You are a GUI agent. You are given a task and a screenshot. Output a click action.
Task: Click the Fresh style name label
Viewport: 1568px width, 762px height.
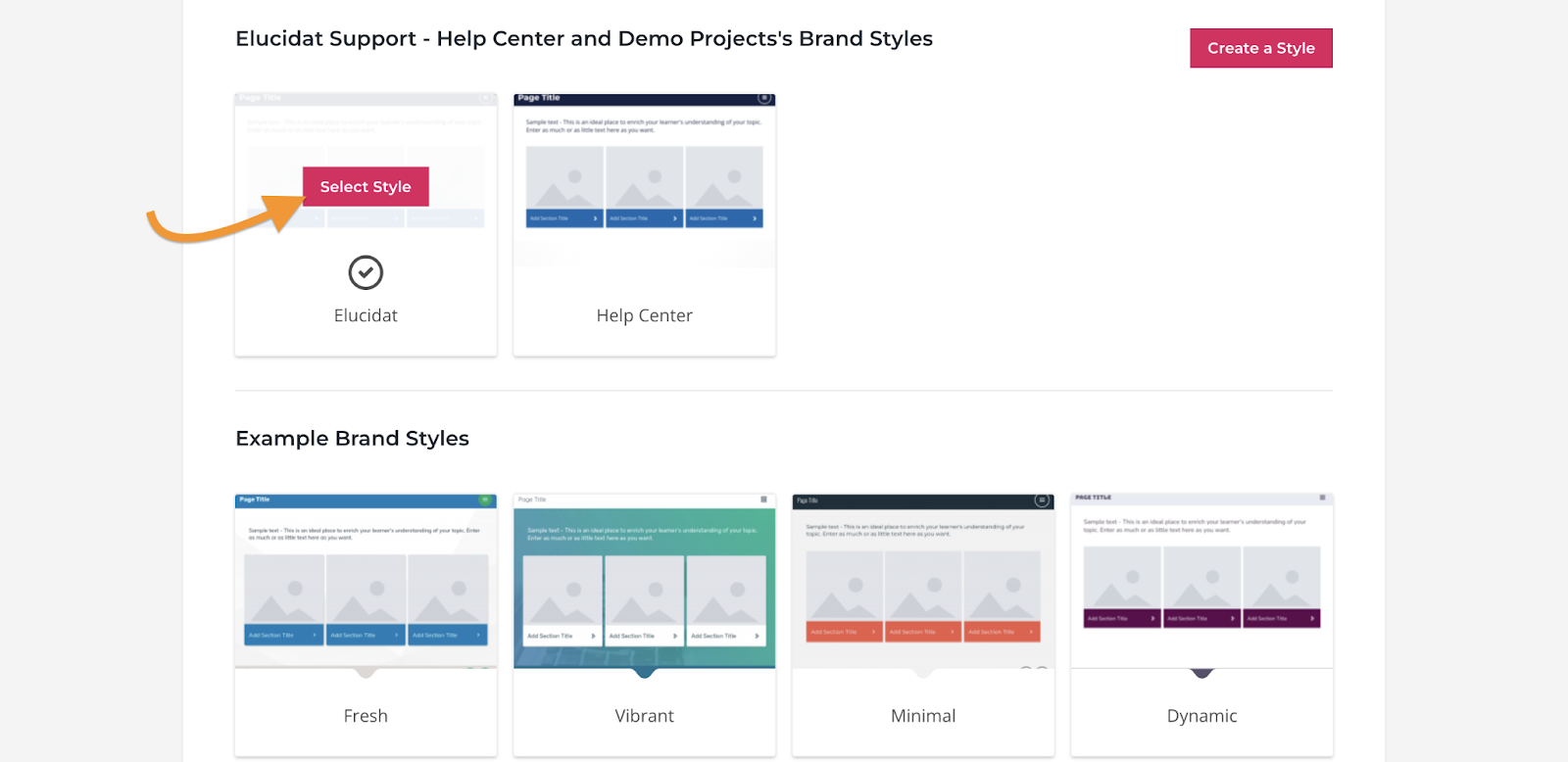click(x=366, y=716)
